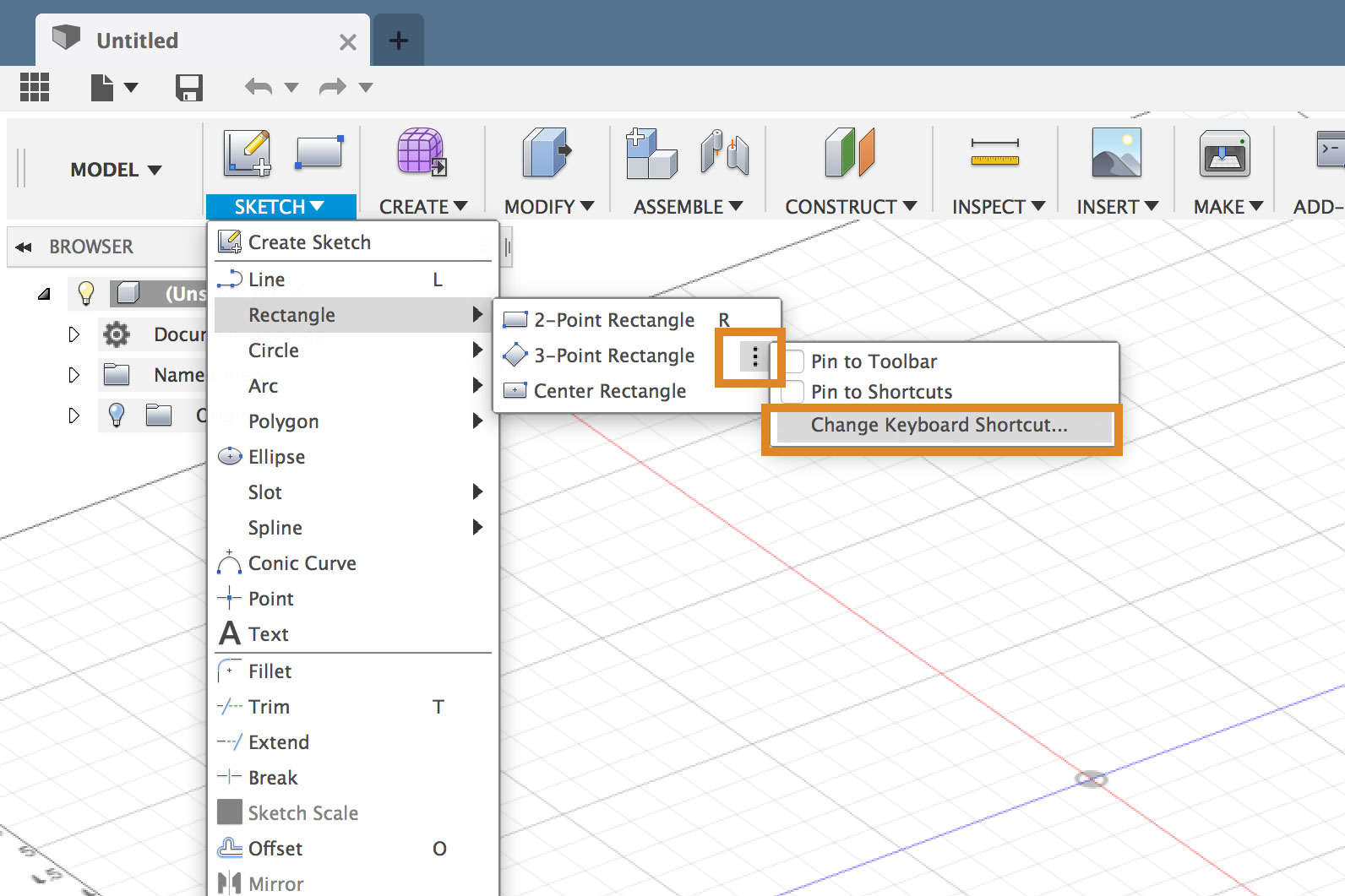Open the data panel grid icon

(x=35, y=87)
